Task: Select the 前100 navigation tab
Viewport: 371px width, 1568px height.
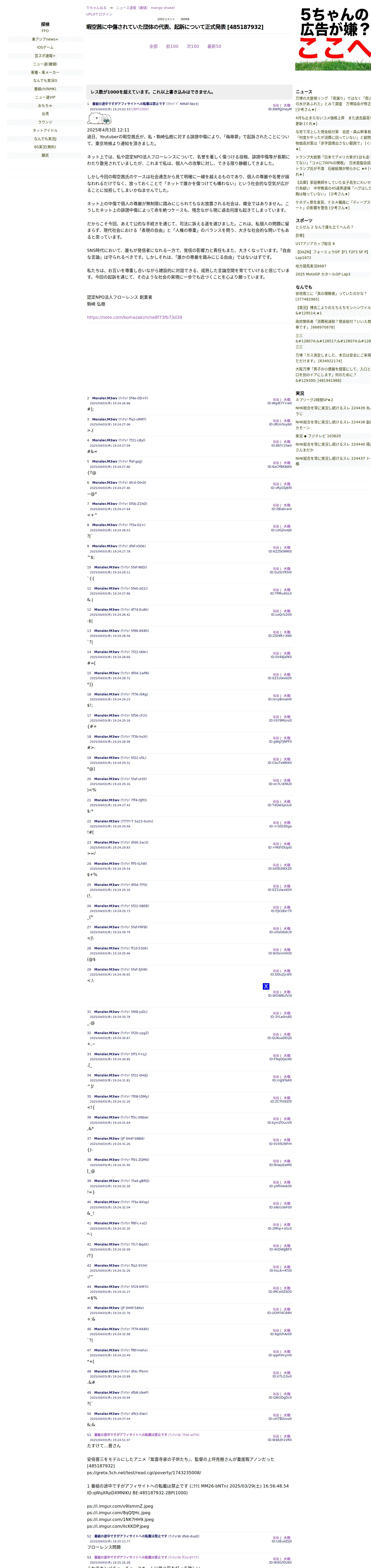Action: click(172, 46)
